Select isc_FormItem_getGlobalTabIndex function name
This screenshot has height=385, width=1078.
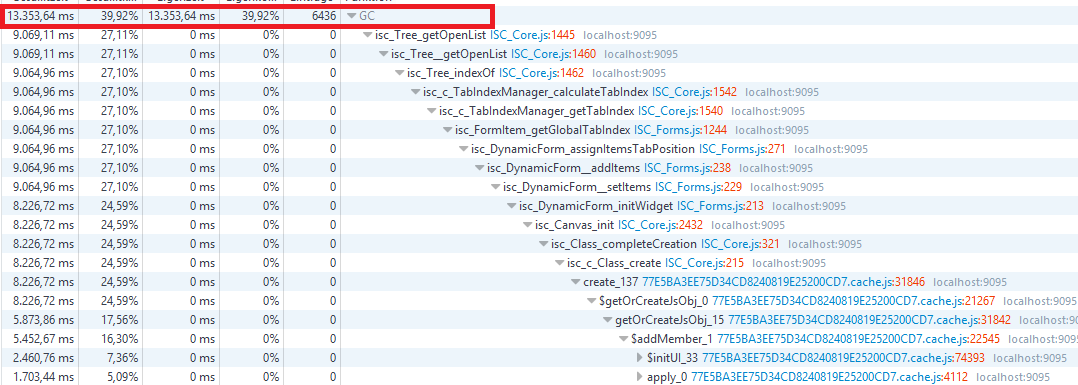click(x=542, y=130)
